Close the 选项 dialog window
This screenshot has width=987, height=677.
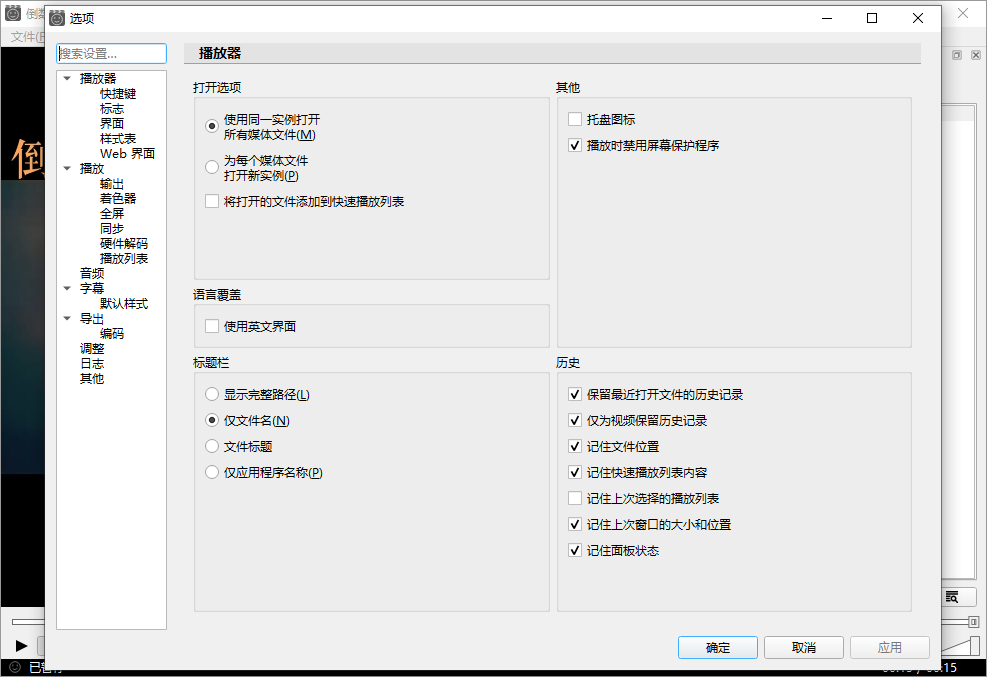[918, 18]
